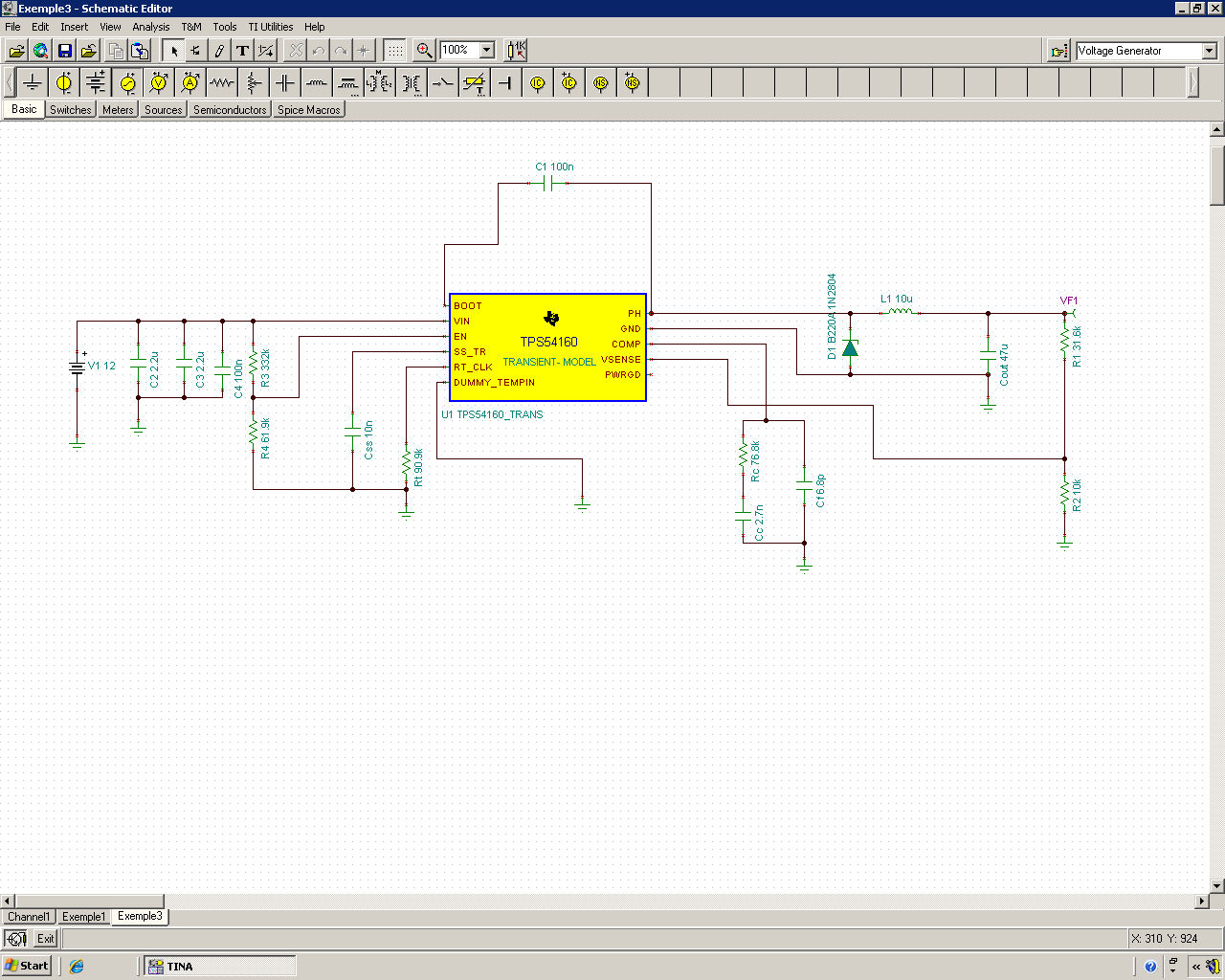Select the ground symbol component
The width and height of the screenshot is (1225, 980).
click(x=31, y=82)
